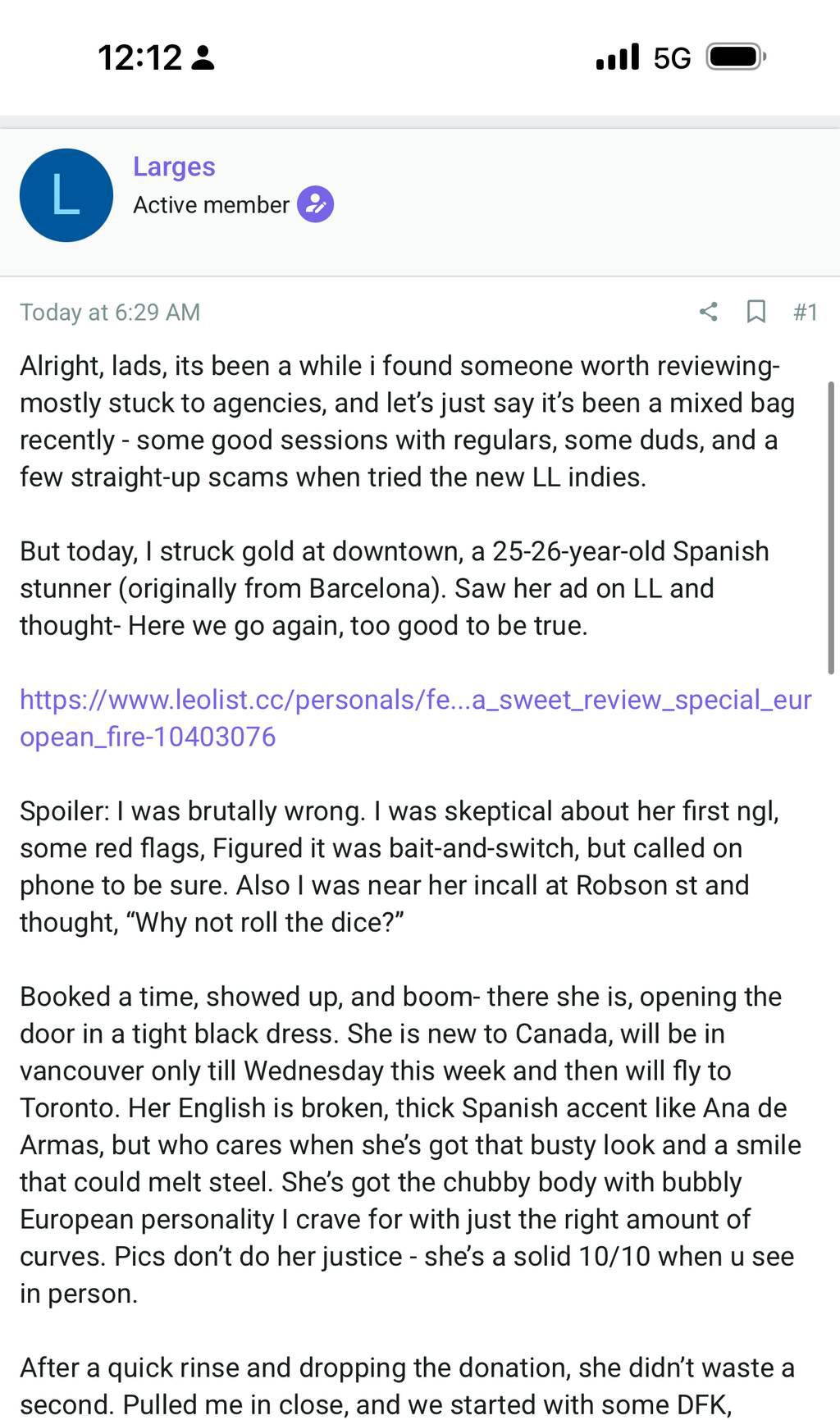Open the 'Larges' username profile link
This screenshot has width=840, height=1420.
tap(174, 167)
